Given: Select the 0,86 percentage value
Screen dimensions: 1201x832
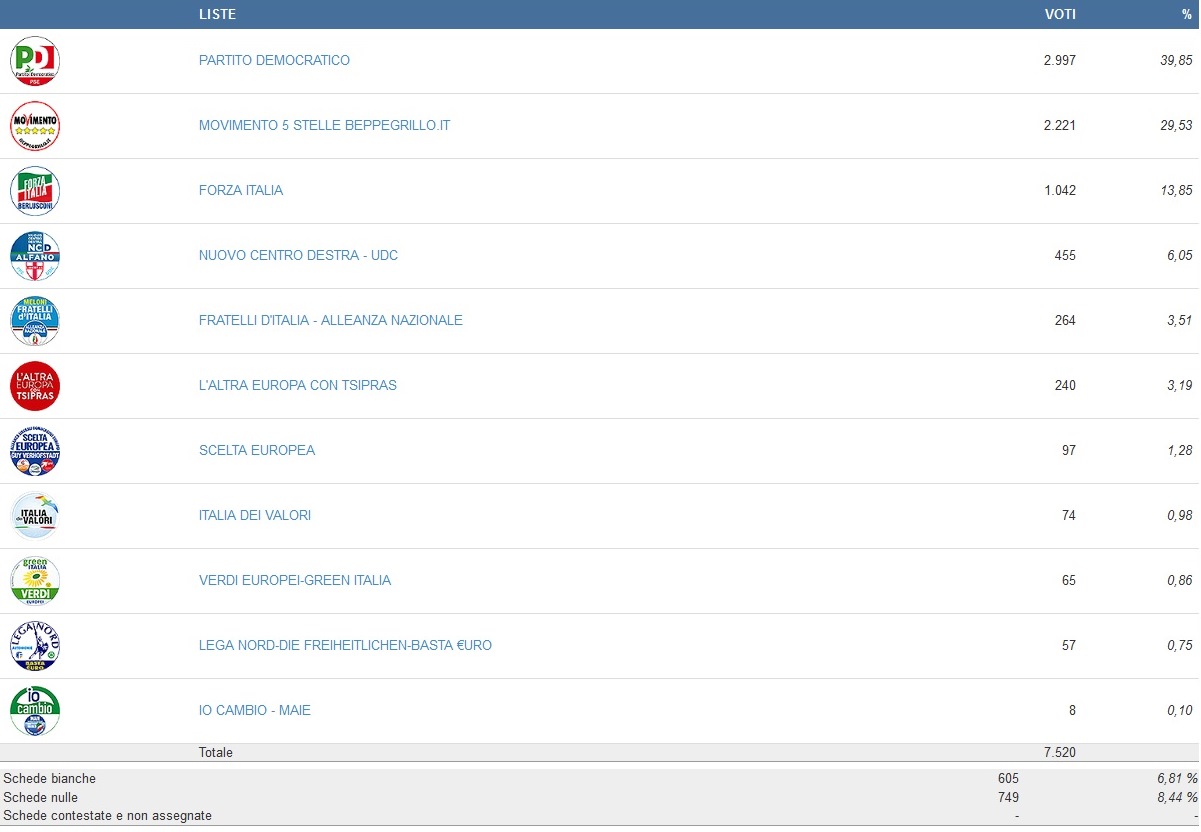Looking at the screenshot, I should click(1180, 580).
